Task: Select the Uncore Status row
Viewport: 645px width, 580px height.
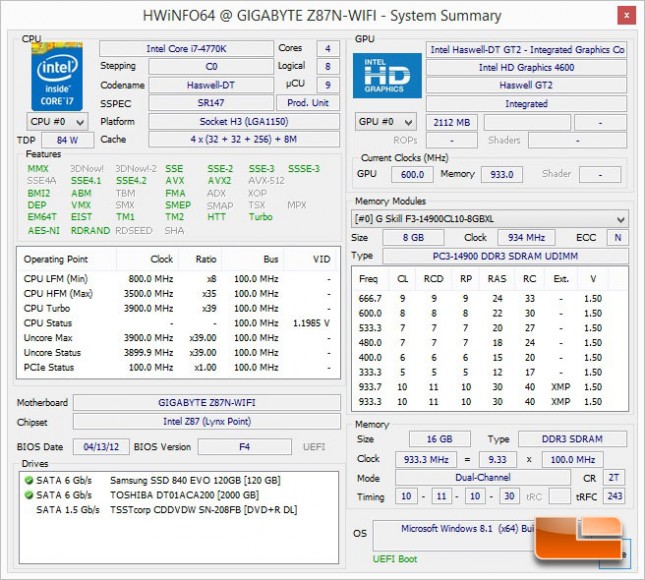Action: [178, 353]
